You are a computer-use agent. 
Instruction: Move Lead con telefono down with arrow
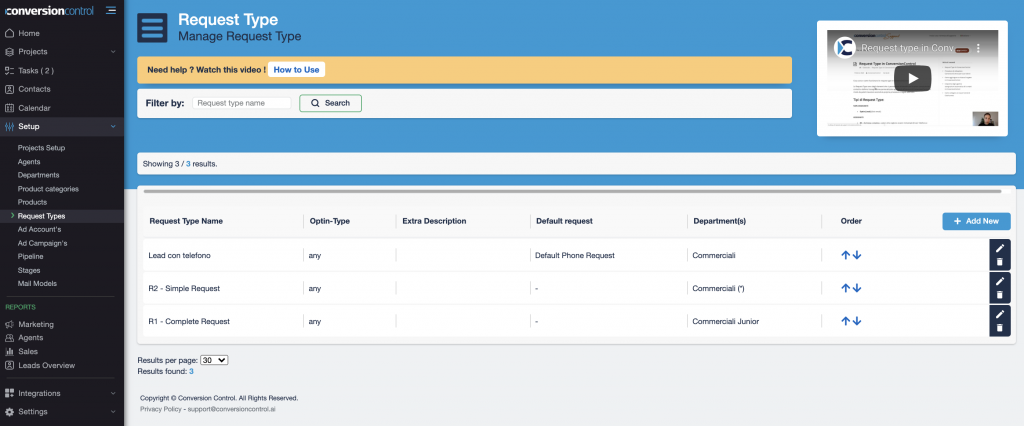pyautogui.click(x=857, y=255)
